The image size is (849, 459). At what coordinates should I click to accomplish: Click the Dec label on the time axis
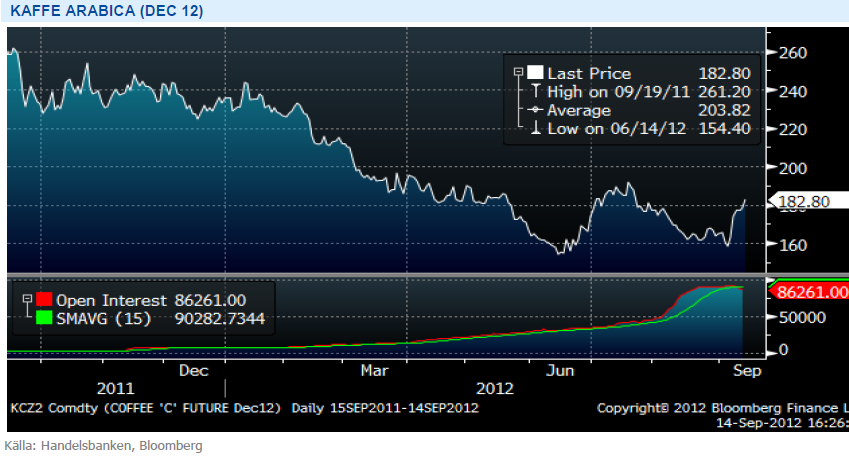coord(193,370)
